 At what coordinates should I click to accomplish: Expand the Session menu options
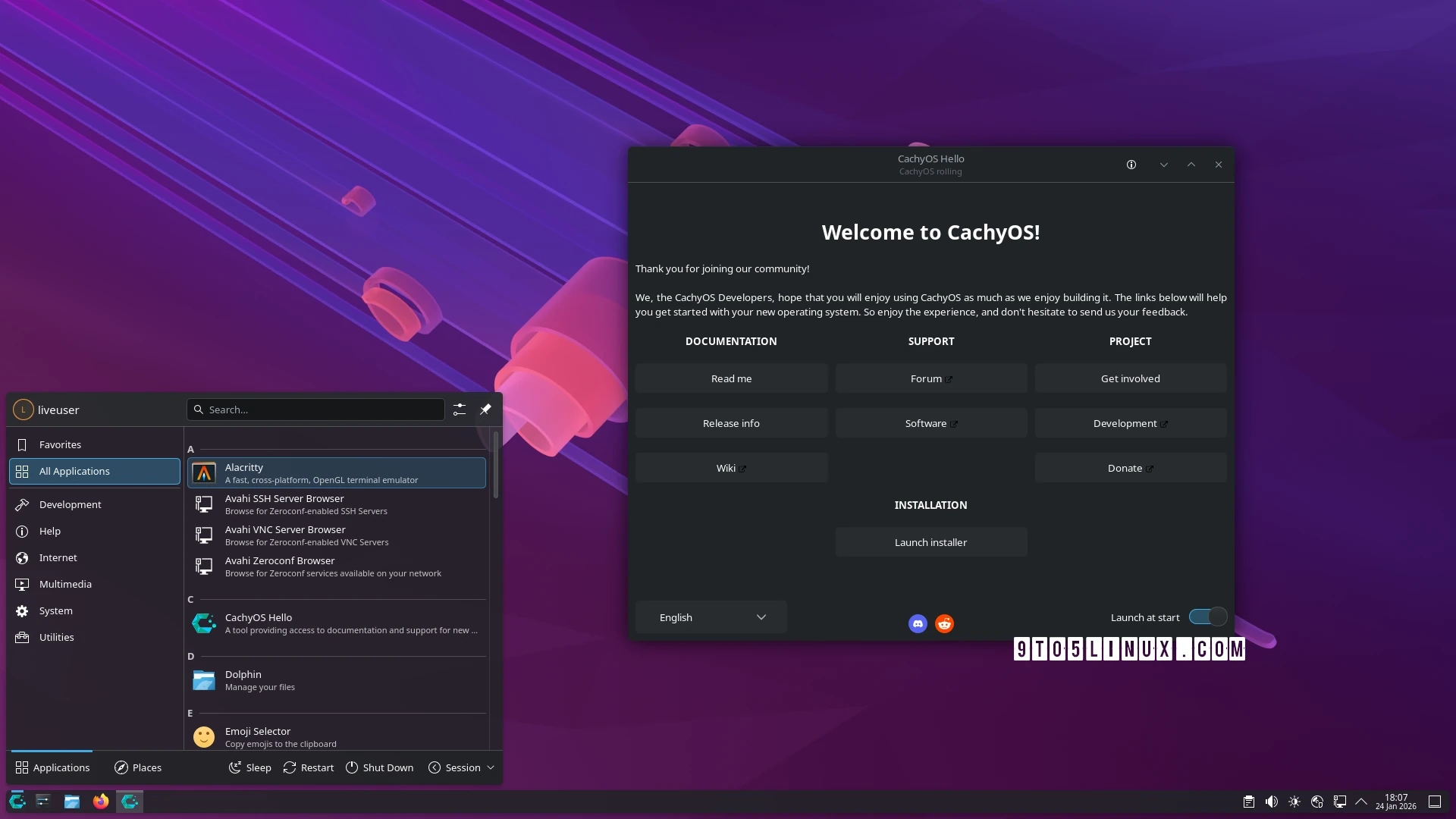pos(461,767)
